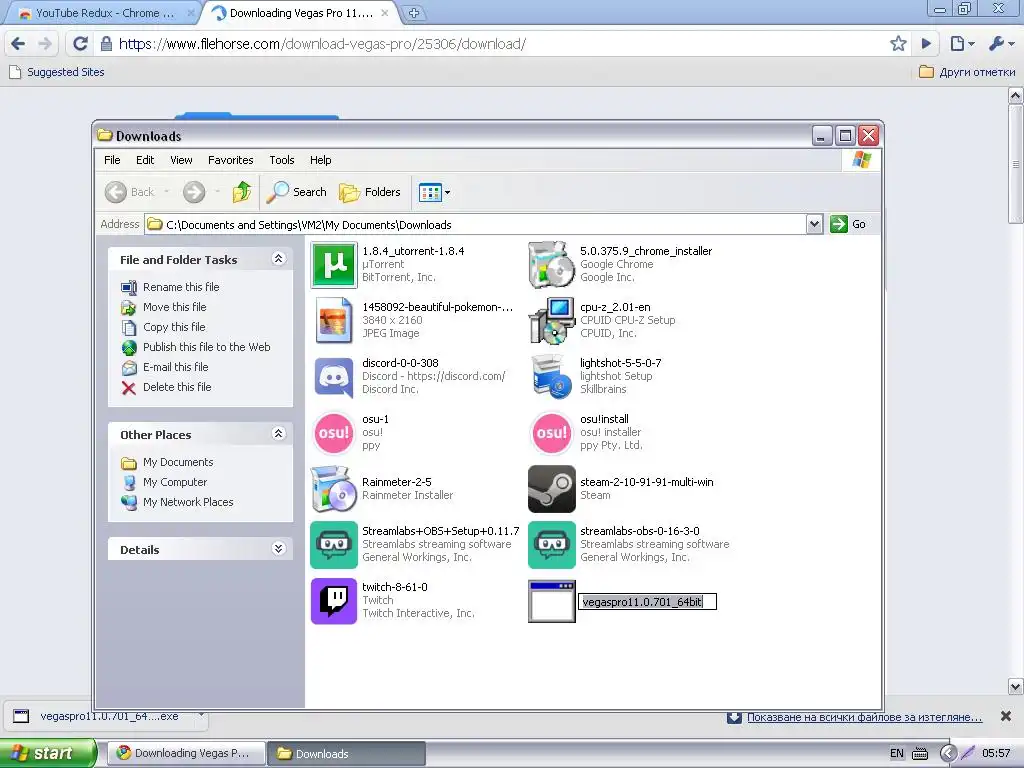Viewport: 1024px width, 768px height.
Task: Open a new Chrome tab
Action: tap(414, 13)
